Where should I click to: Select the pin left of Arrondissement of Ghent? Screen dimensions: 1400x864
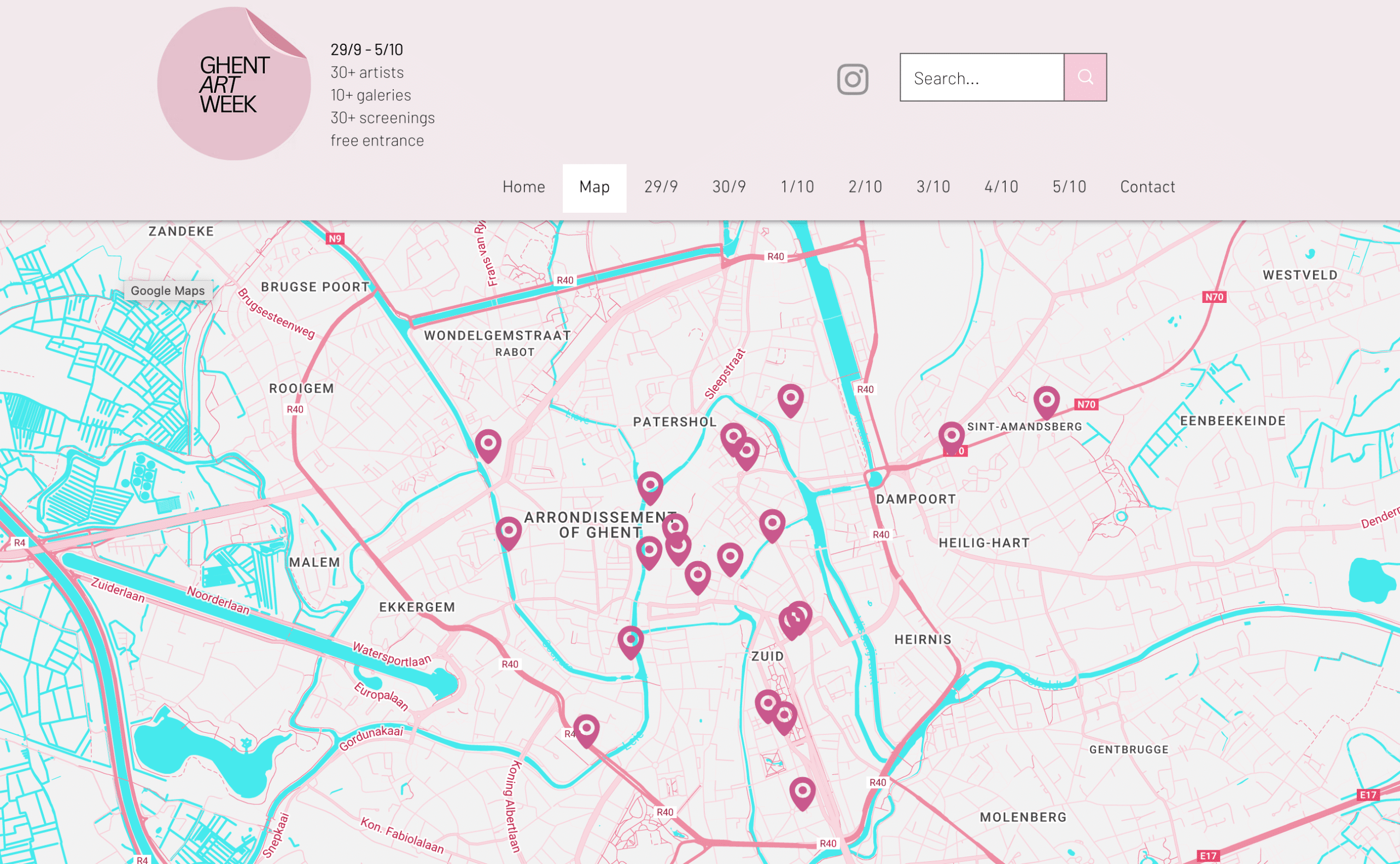508,534
